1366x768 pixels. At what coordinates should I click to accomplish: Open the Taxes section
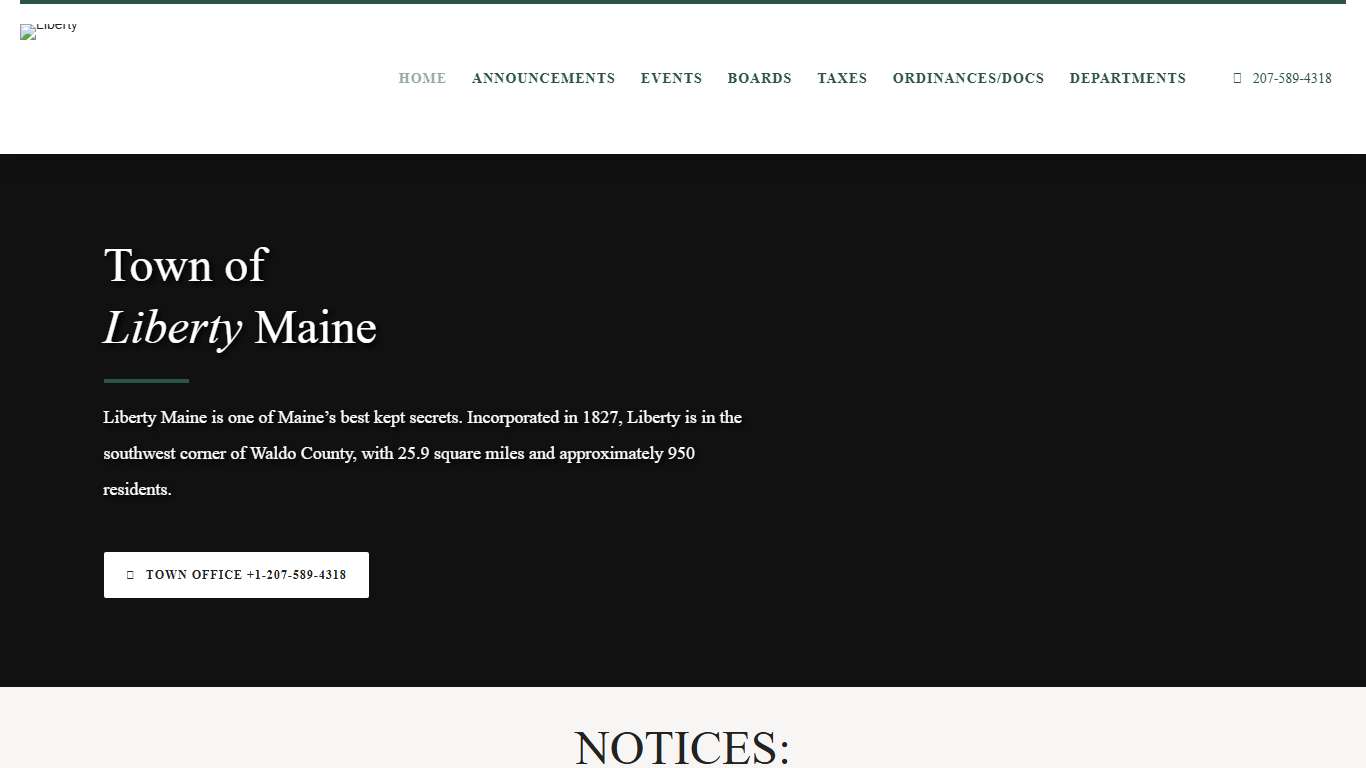point(842,78)
